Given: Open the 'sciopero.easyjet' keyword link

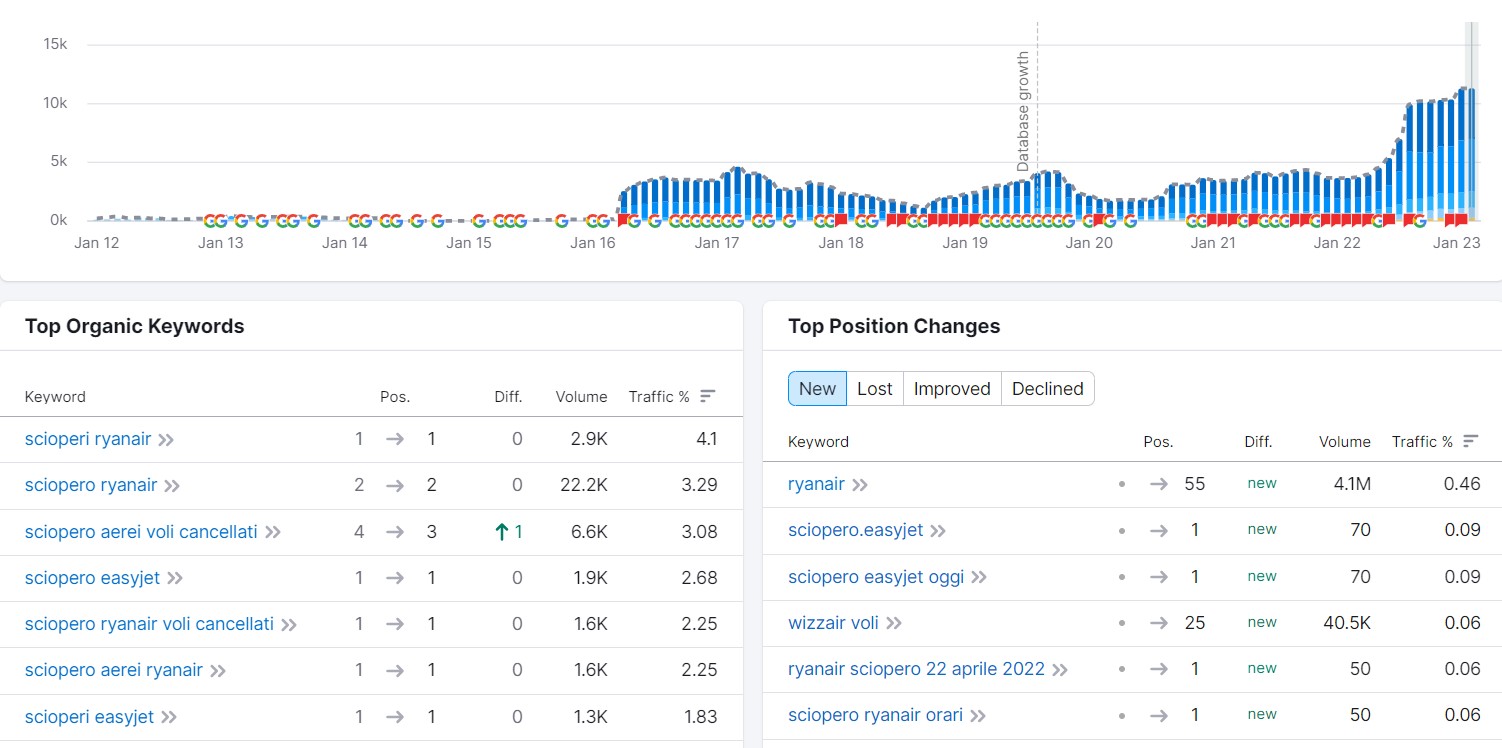Looking at the screenshot, I should [x=856, y=531].
